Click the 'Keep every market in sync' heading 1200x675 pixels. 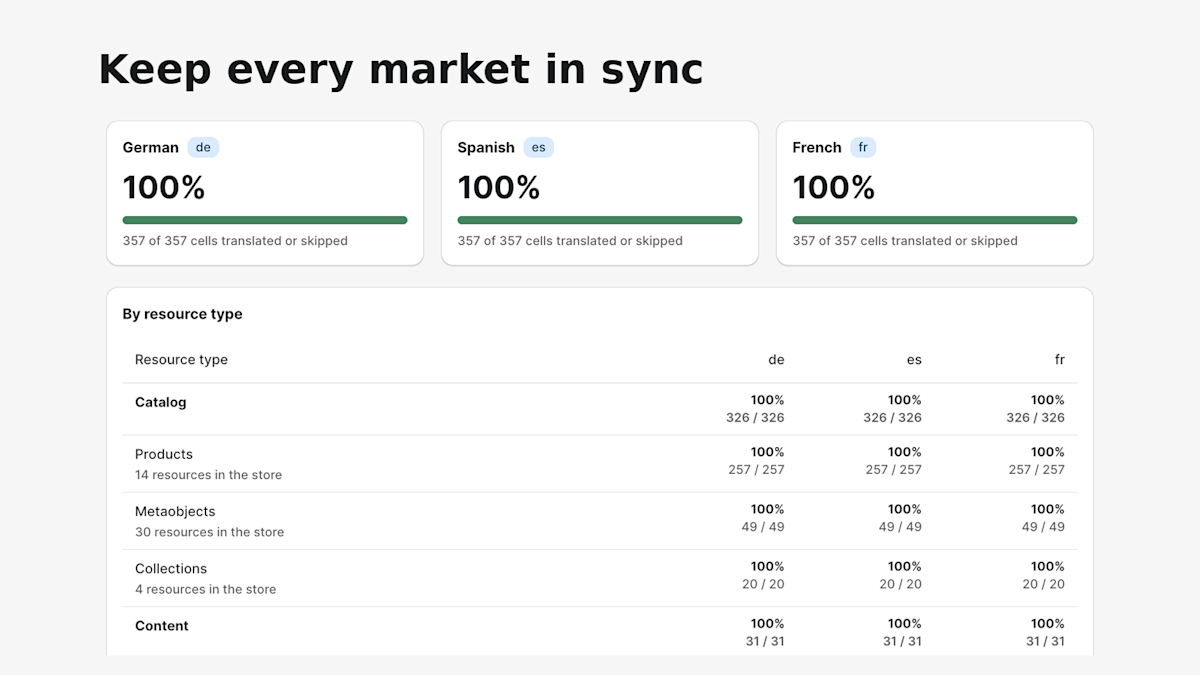401,70
